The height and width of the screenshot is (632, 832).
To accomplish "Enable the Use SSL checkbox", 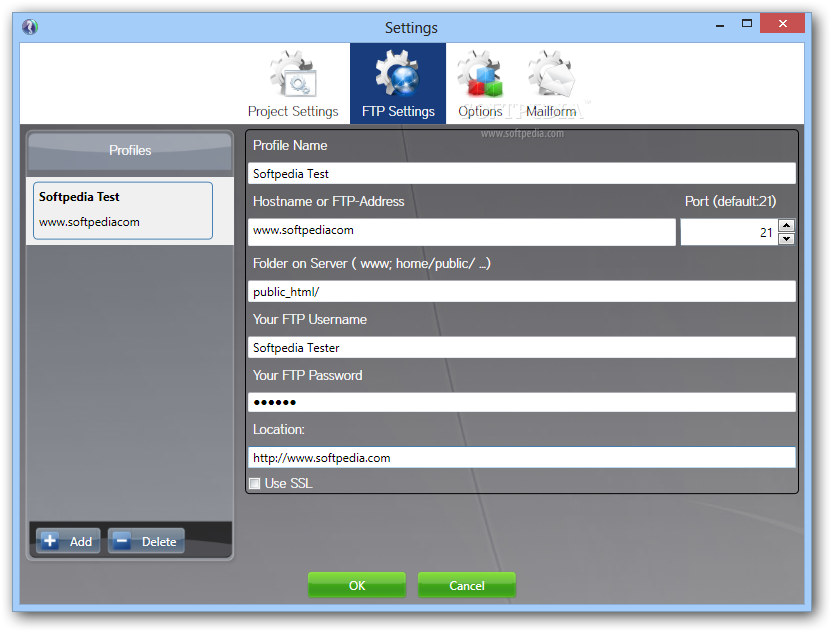I will coord(255,483).
